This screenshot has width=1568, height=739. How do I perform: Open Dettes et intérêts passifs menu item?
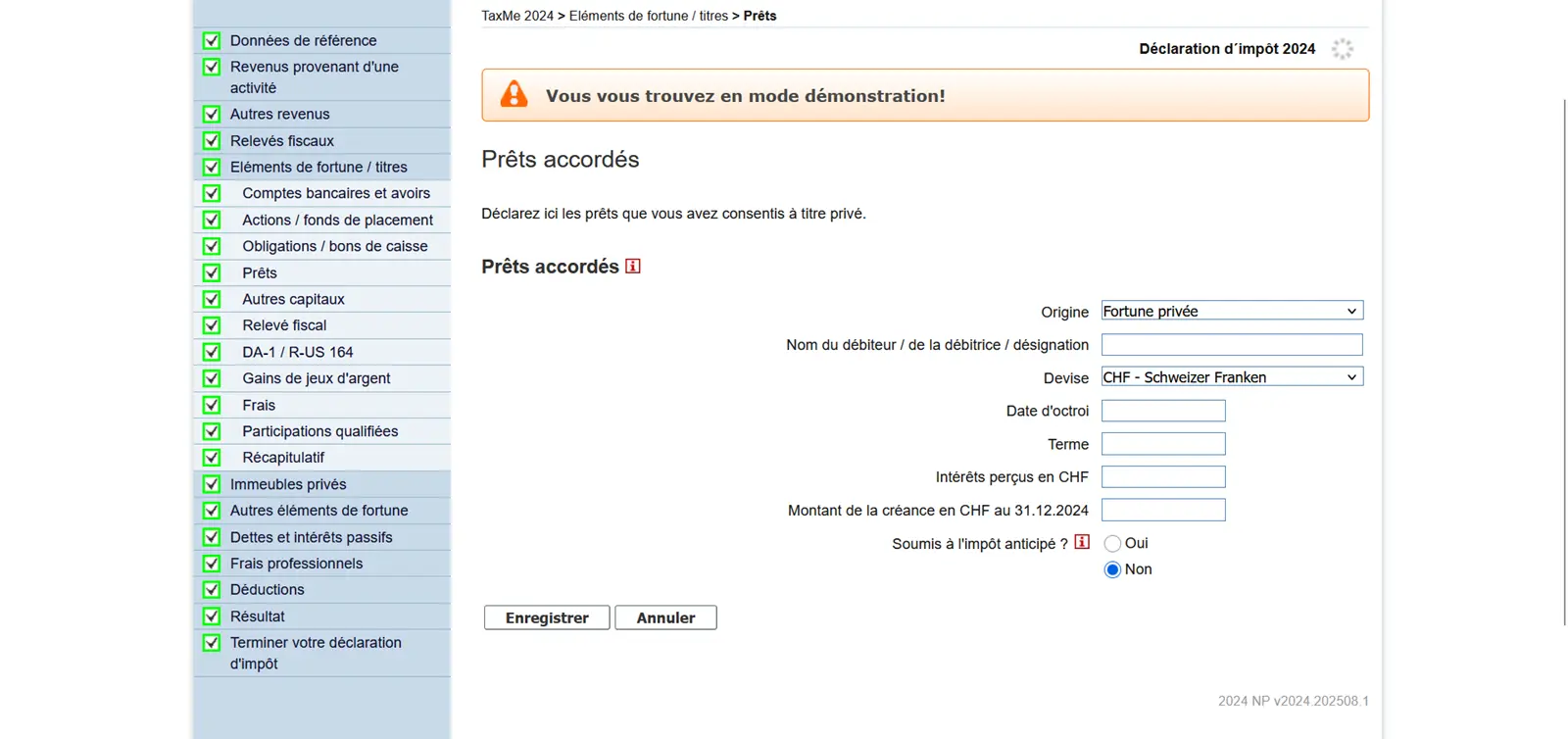click(x=311, y=537)
